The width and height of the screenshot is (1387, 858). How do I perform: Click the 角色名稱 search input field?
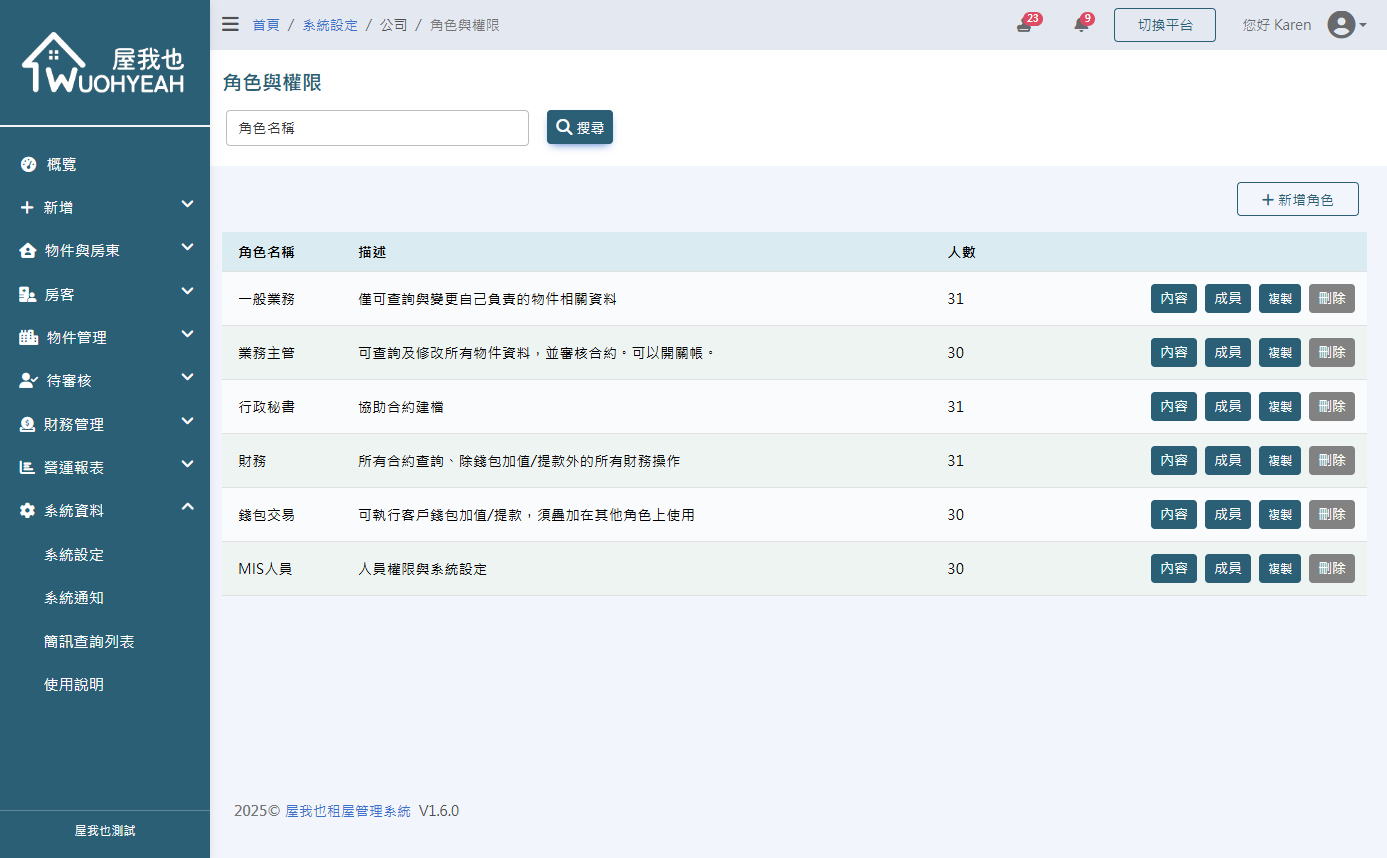pos(377,127)
